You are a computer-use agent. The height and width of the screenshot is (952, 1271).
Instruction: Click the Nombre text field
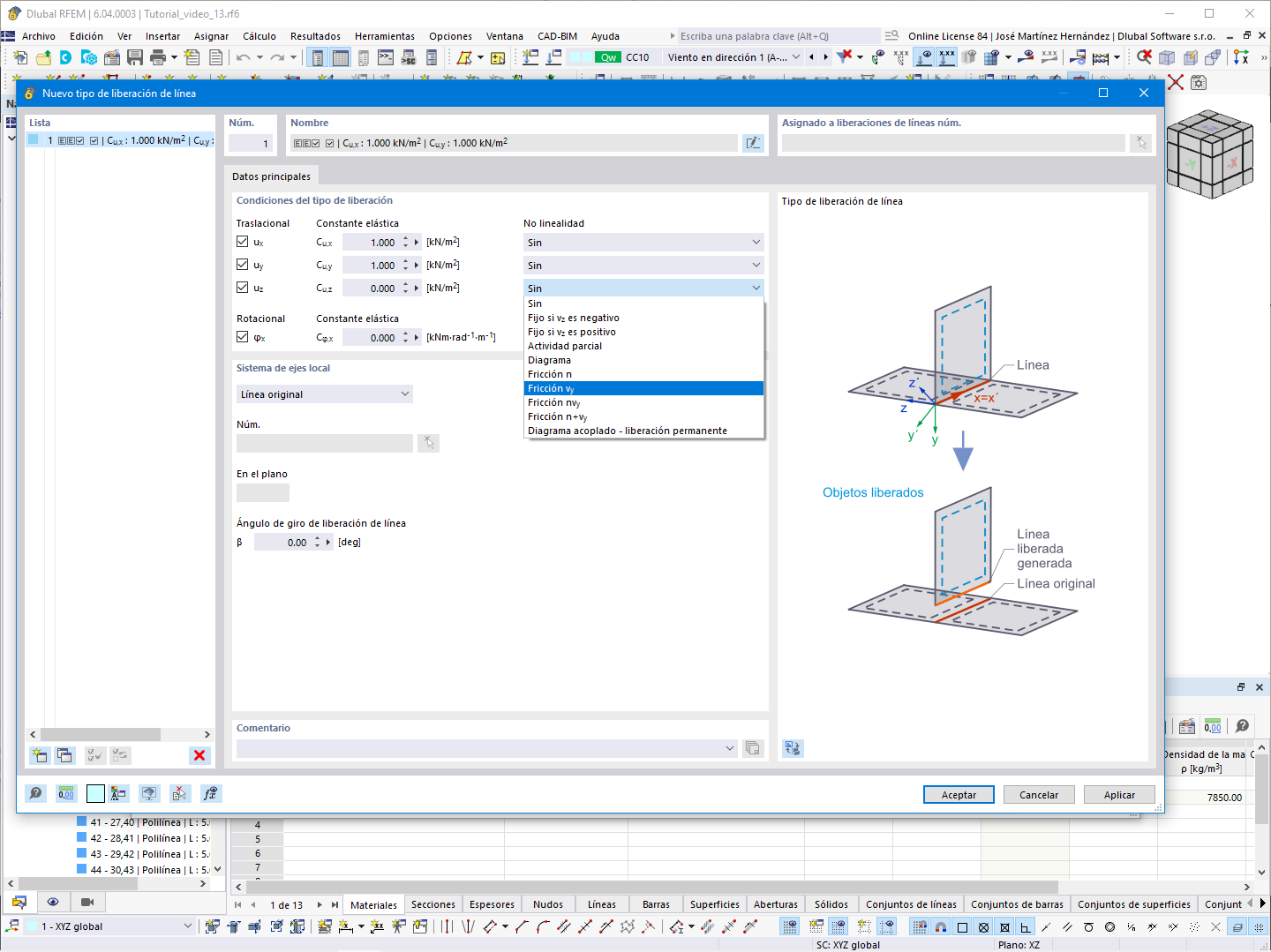(x=515, y=143)
